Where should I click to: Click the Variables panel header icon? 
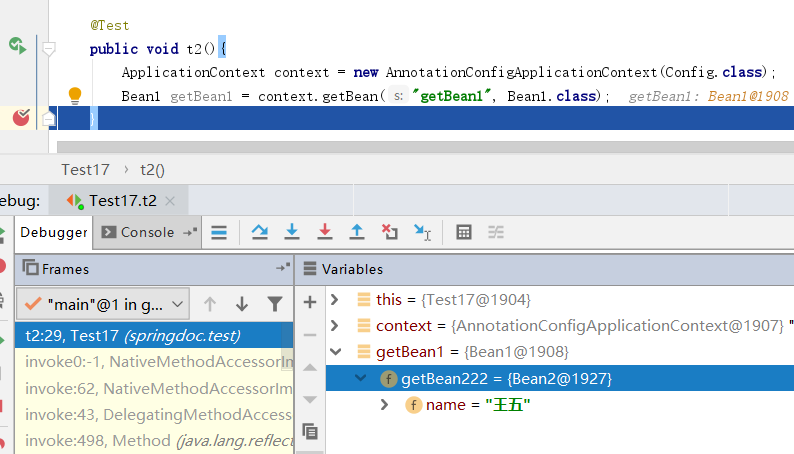coord(310,269)
